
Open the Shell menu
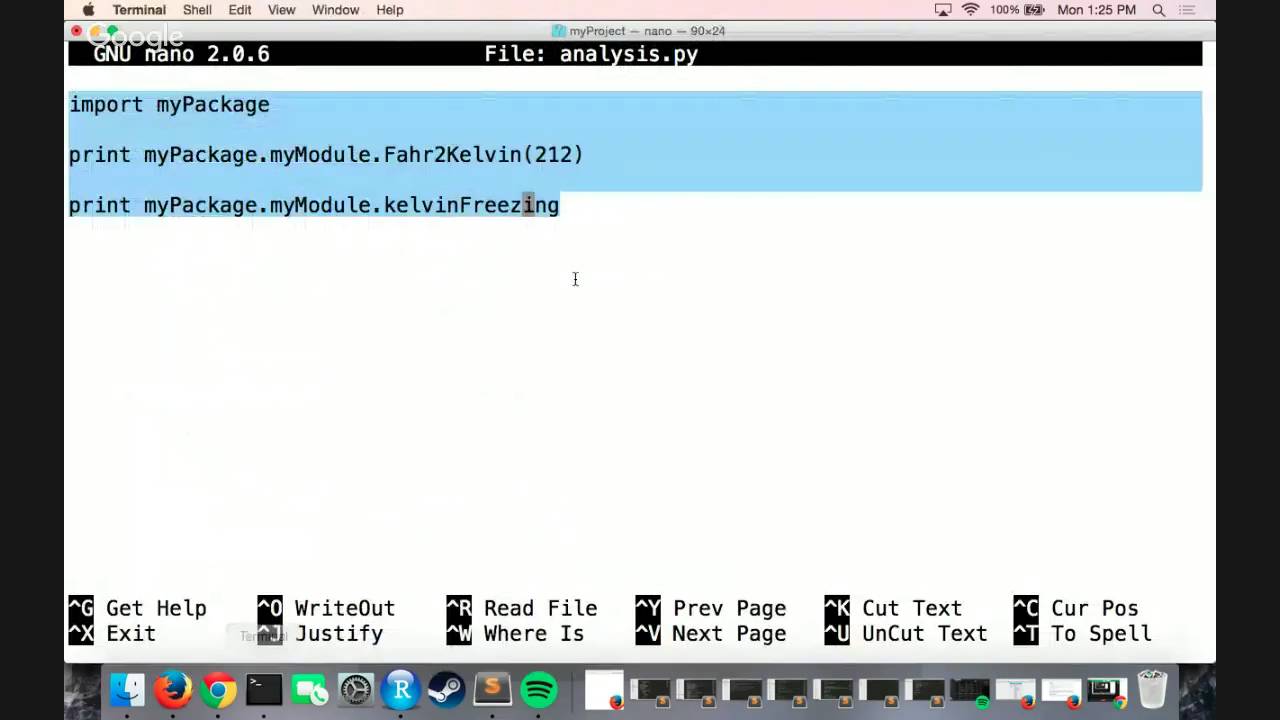coord(197,10)
